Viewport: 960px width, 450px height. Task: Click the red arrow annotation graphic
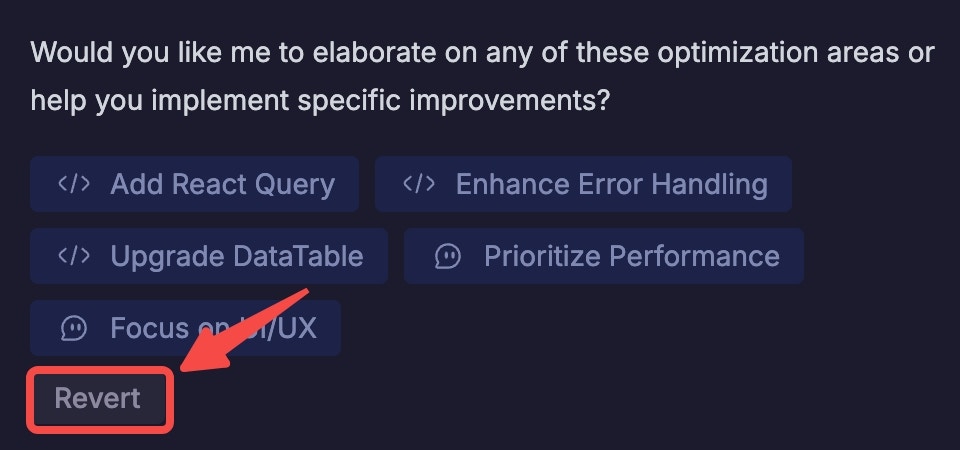pyautogui.click(x=243, y=331)
